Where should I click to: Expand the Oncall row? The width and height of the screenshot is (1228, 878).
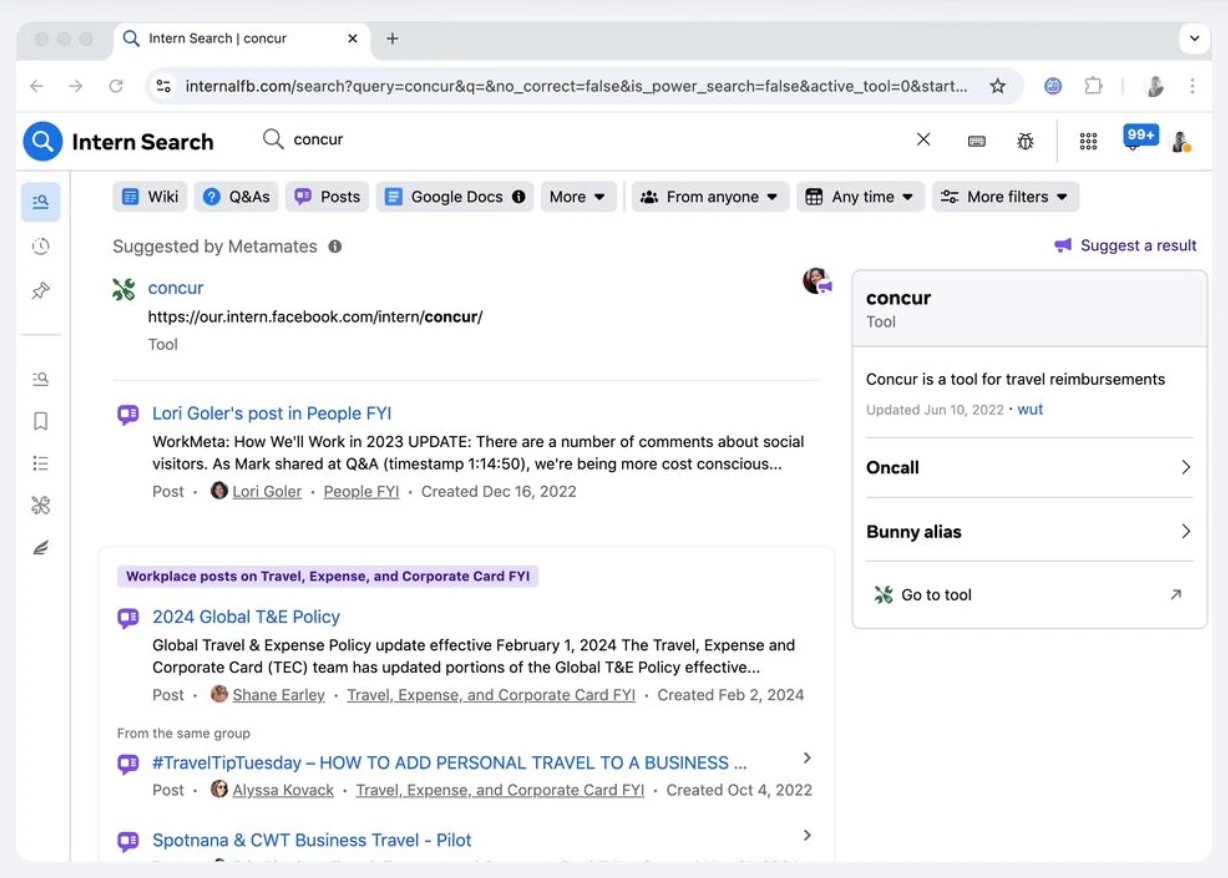pos(1030,467)
